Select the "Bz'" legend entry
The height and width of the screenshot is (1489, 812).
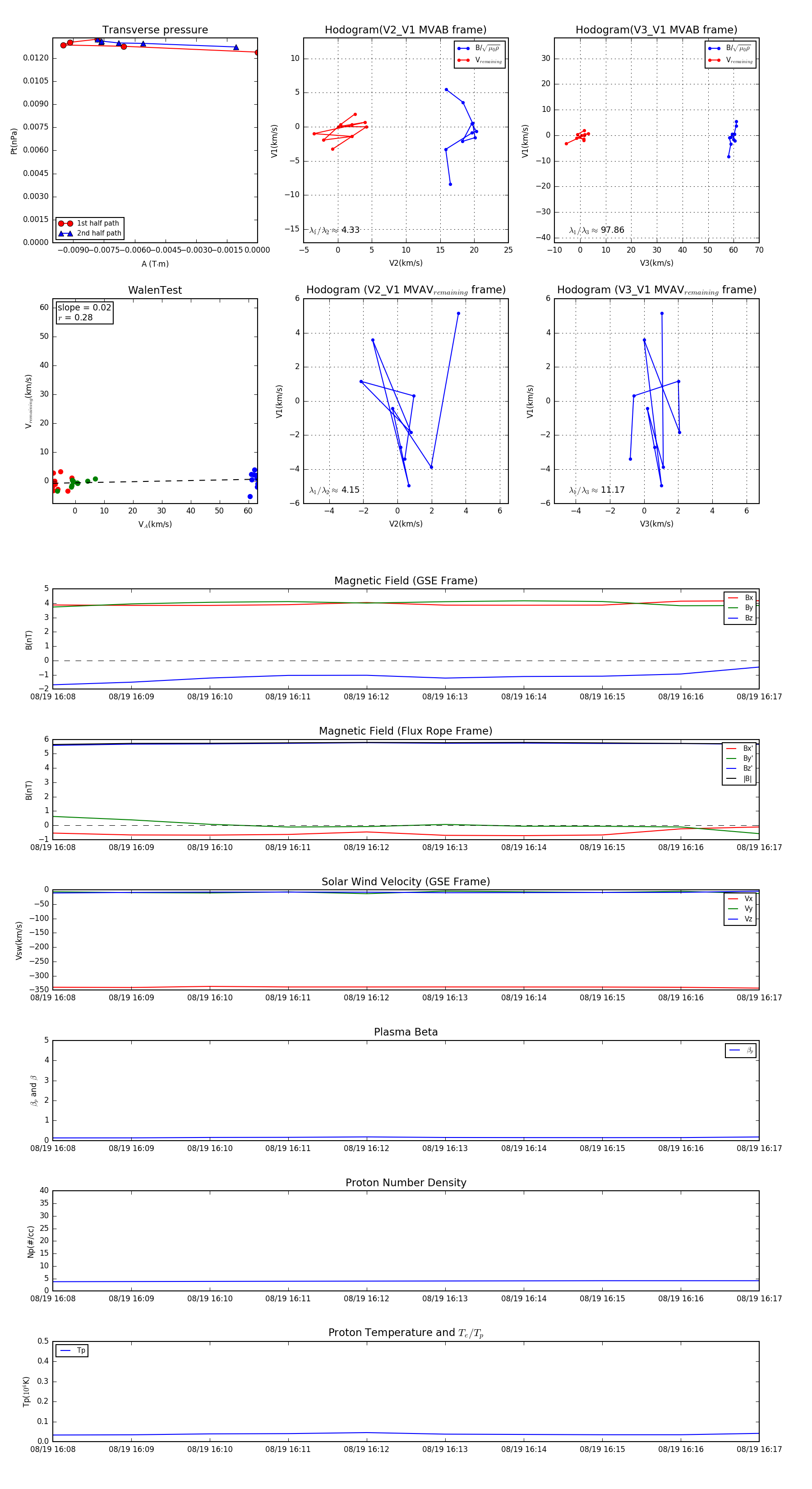click(x=739, y=769)
